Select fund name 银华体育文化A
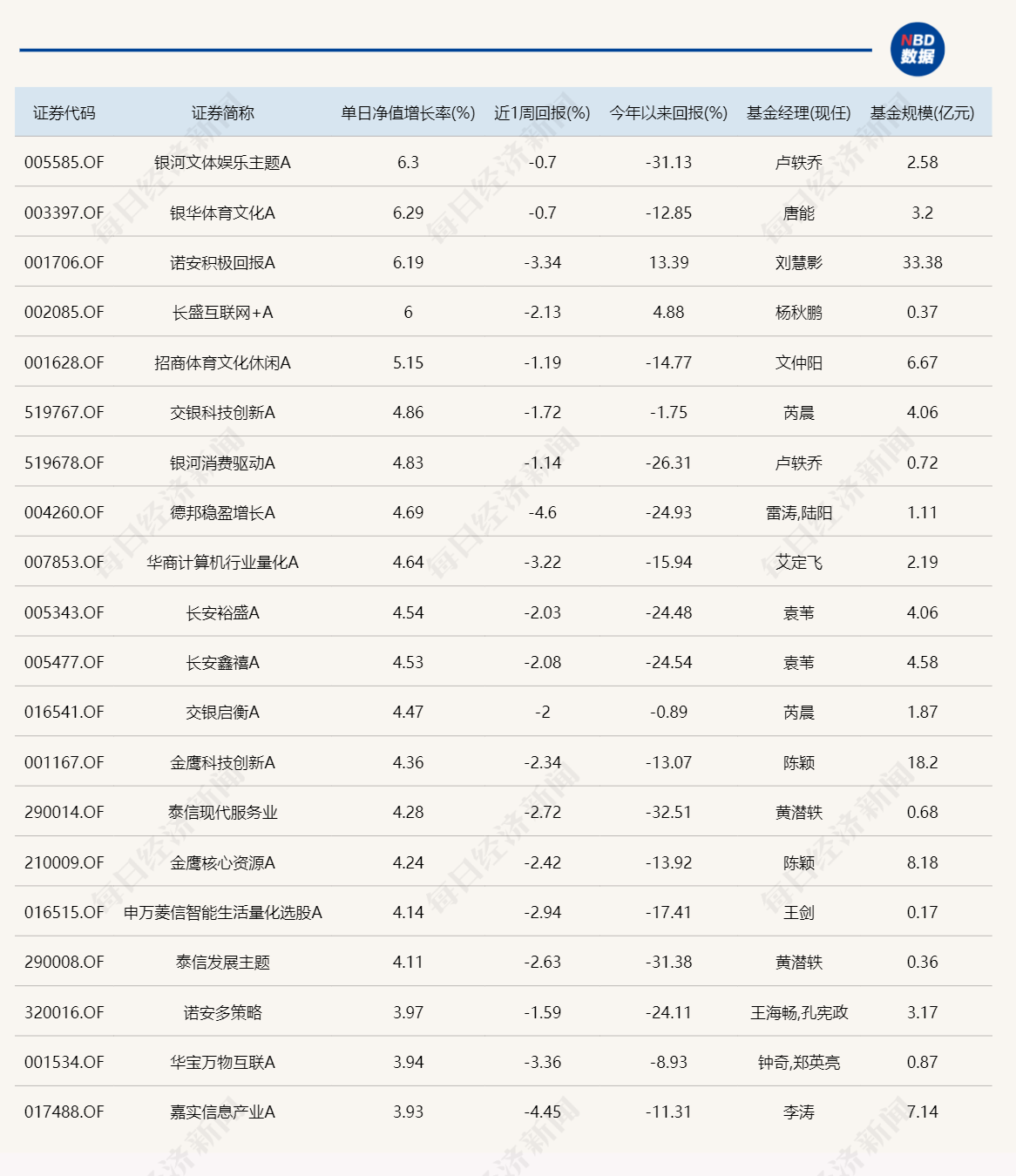The height and width of the screenshot is (1176, 1016). pyautogui.click(x=223, y=213)
